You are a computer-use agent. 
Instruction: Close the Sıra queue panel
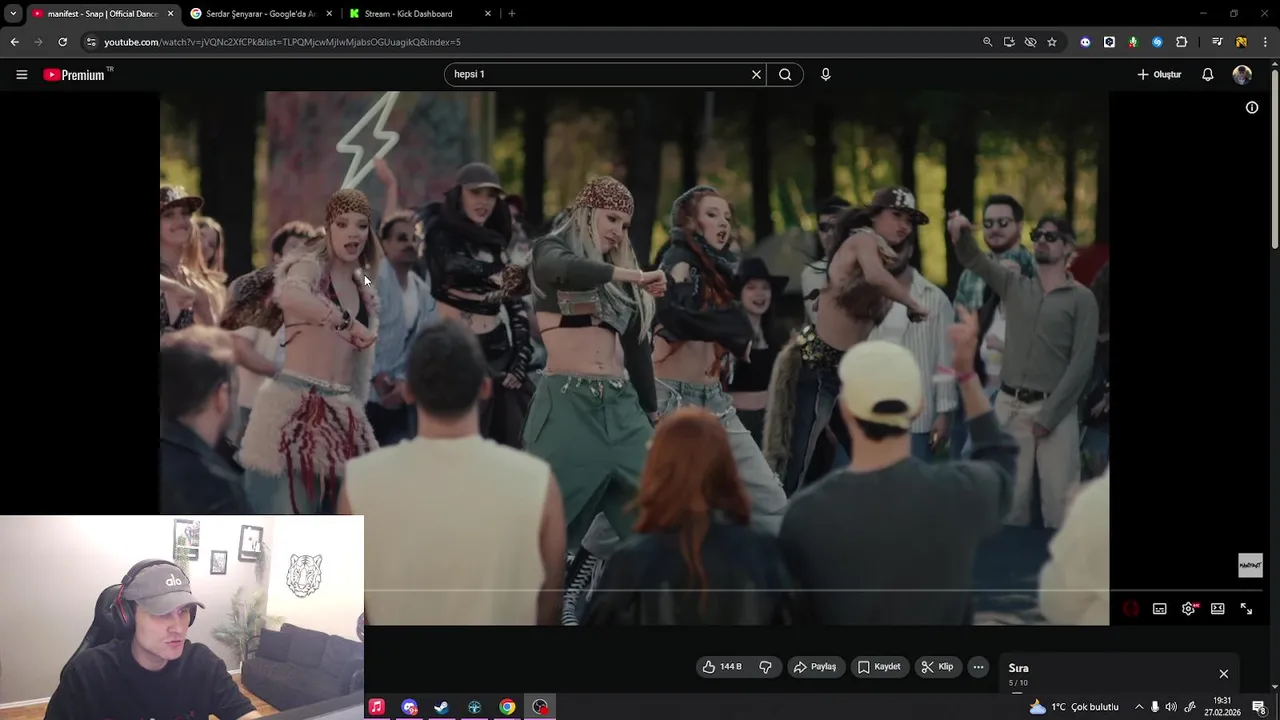coord(1223,674)
